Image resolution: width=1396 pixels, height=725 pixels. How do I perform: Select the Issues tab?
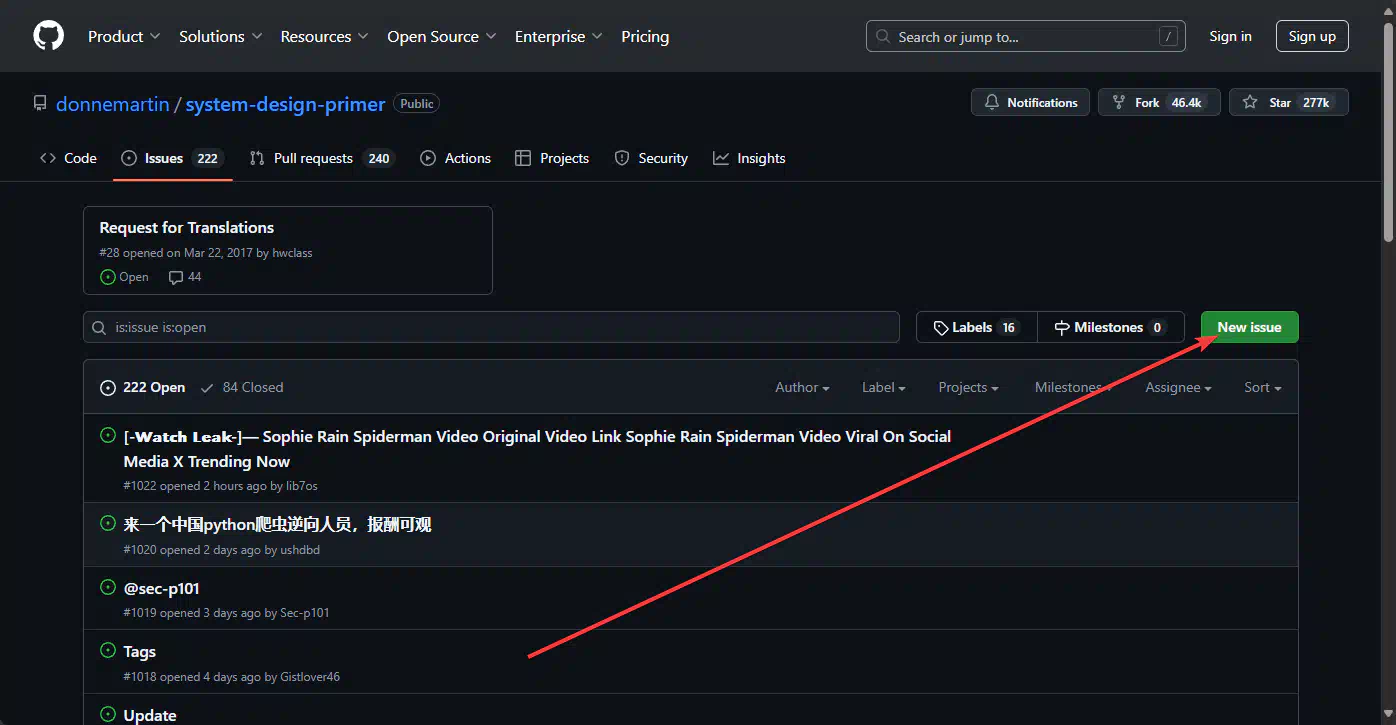(172, 158)
